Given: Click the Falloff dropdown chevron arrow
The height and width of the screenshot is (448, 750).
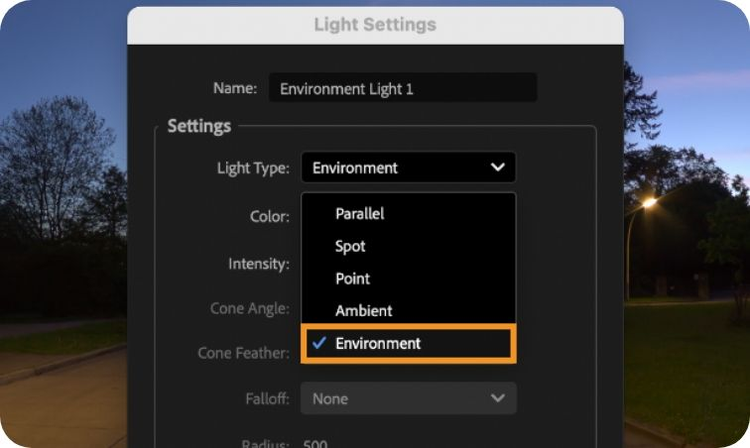Looking at the screenshot, I should pos(498,399).
